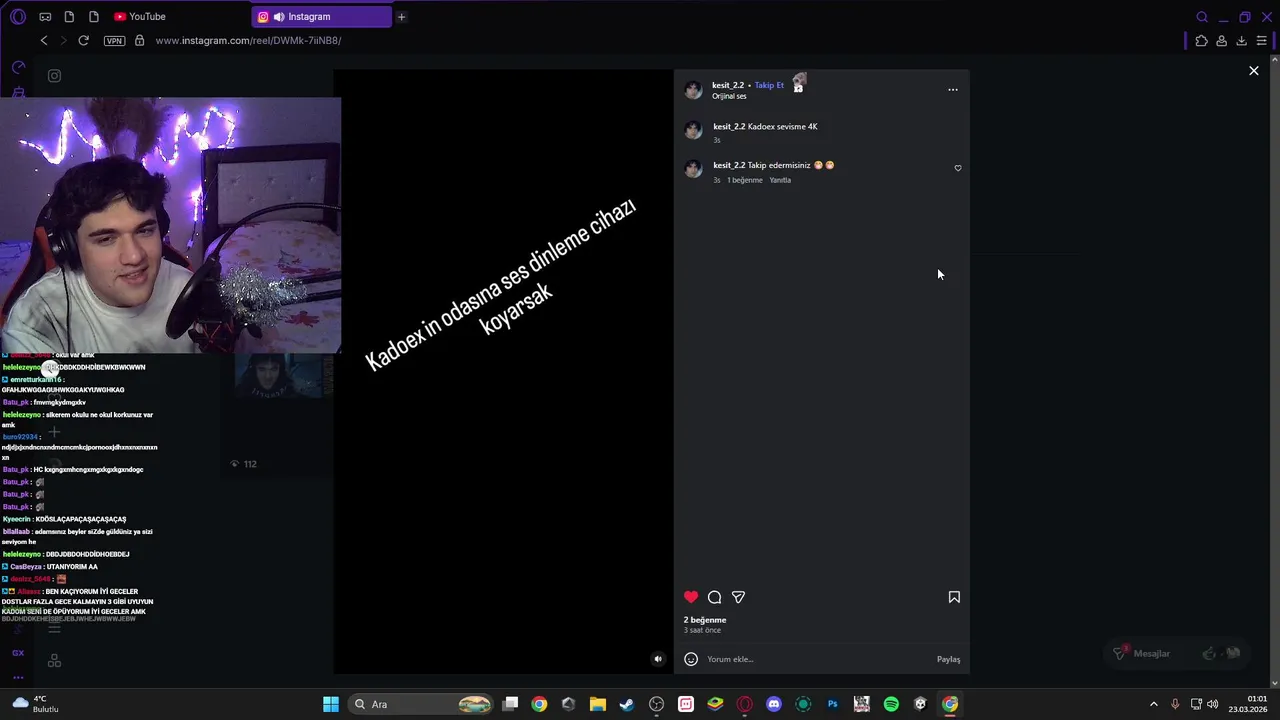The height and width of the screenshot is (720, 1280).
Task: Follow kesit_2.2 with Takip Et
Action: (769, 85)
